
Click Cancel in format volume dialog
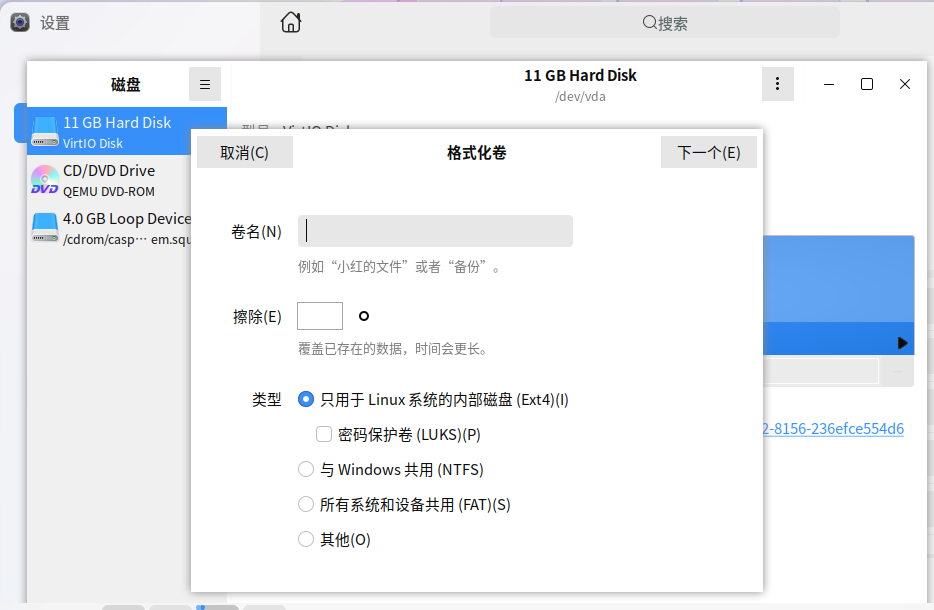(245, 152)
